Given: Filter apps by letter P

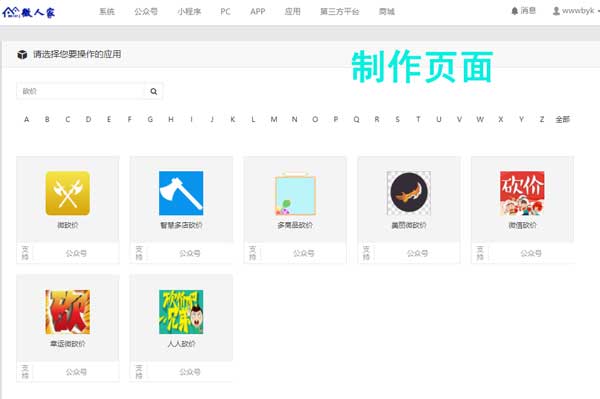Looking at the screenshot, I should 336,119.
